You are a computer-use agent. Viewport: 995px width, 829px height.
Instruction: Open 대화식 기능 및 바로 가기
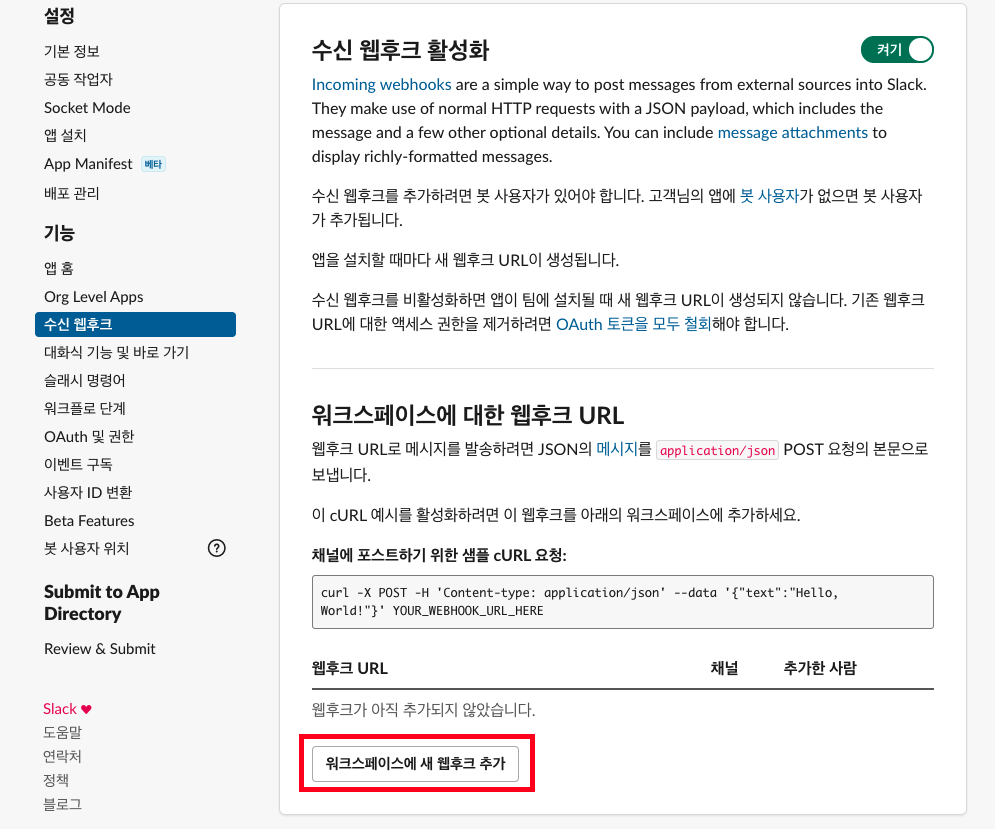(116, 352)
